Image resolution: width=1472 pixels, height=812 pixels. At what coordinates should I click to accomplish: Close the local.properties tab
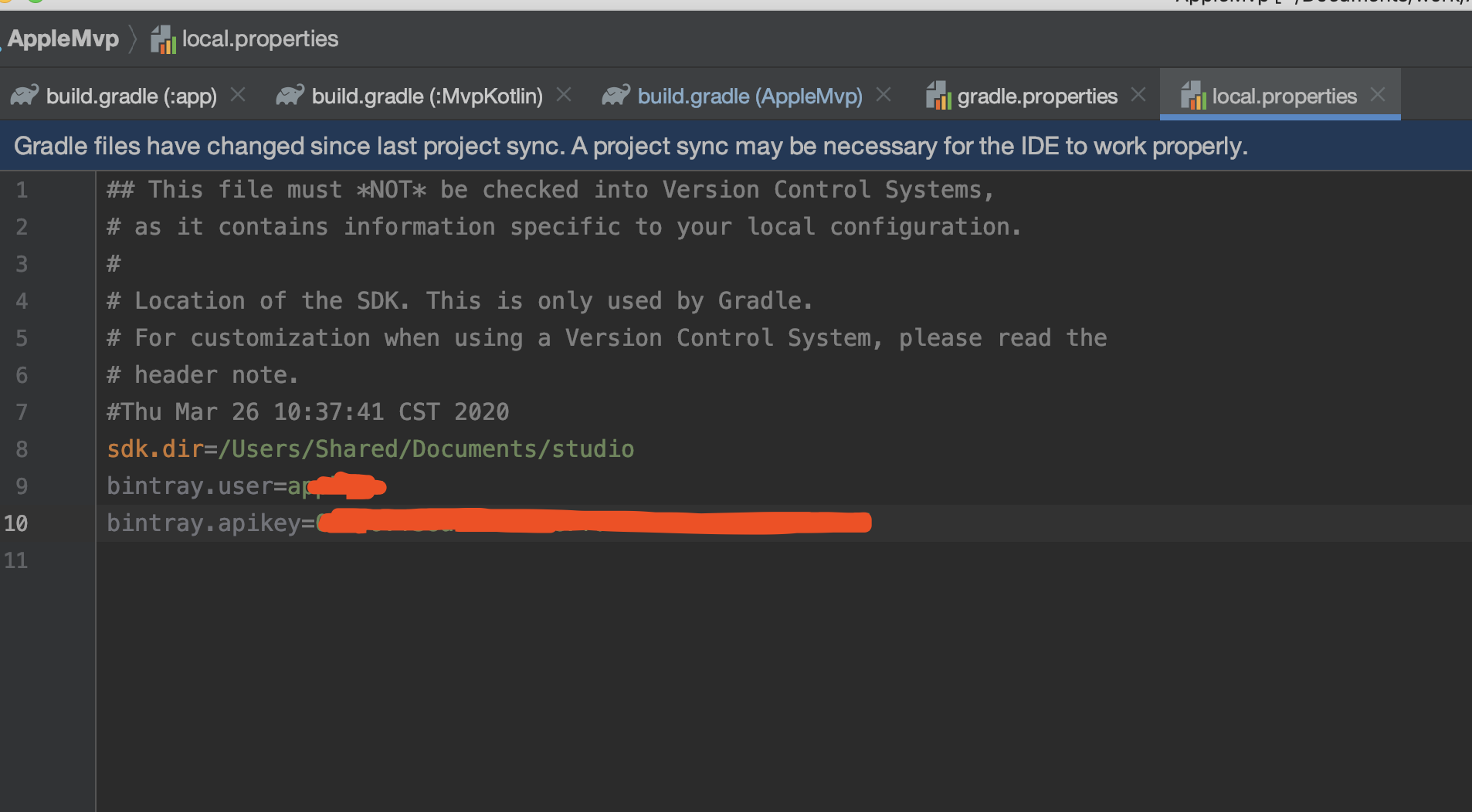click(1378, 95)
